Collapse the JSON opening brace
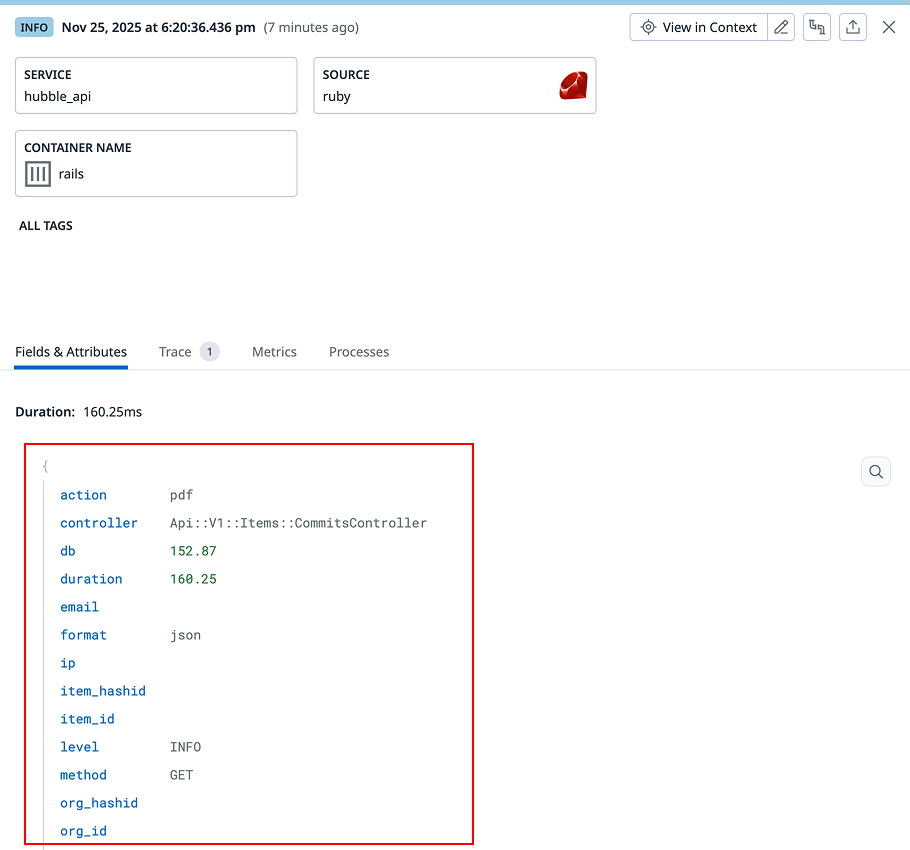910x850 pixels. pyautogui.click(x=45, y=466)
